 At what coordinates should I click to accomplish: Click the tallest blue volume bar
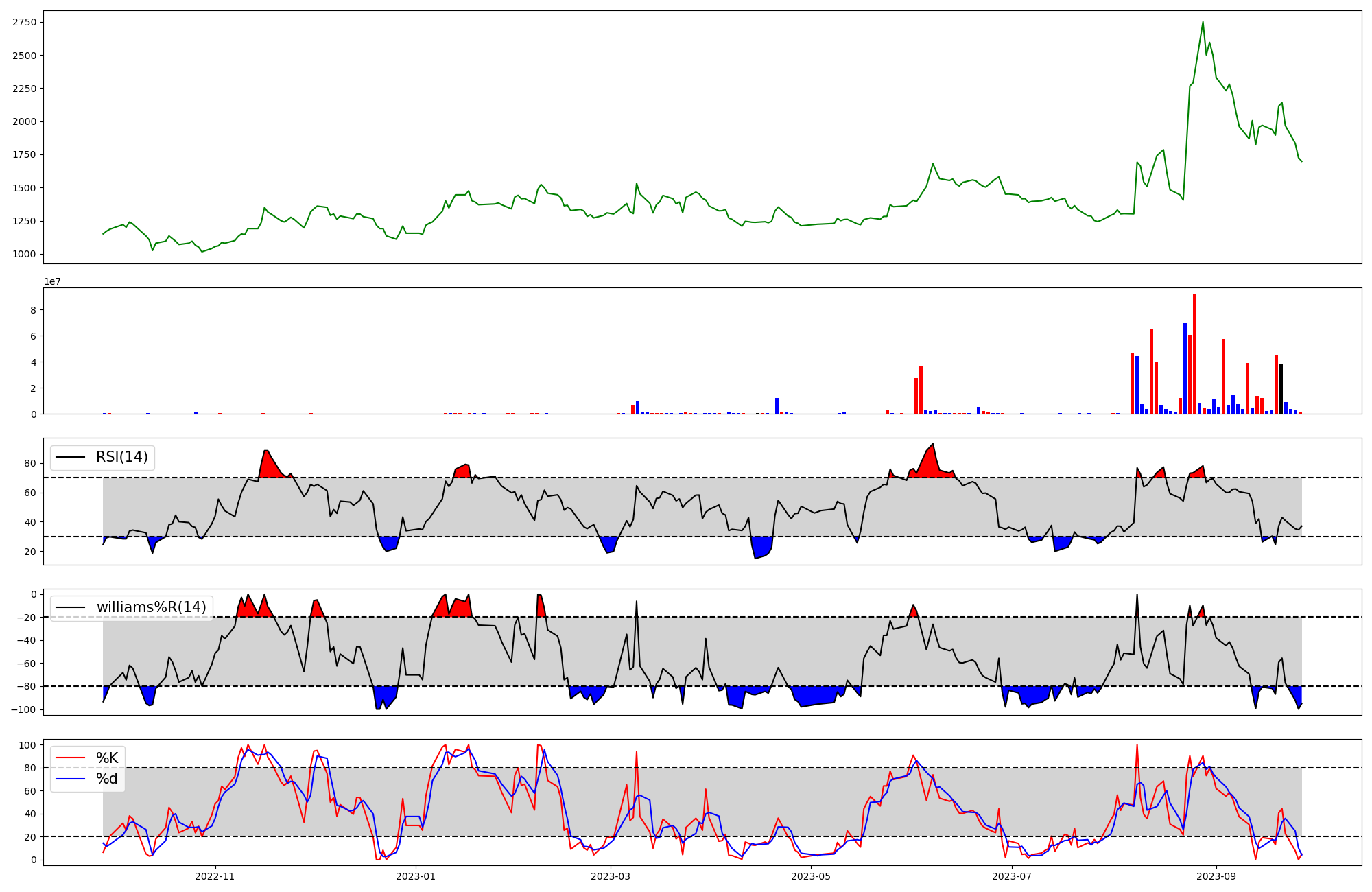pos(1185,368)
